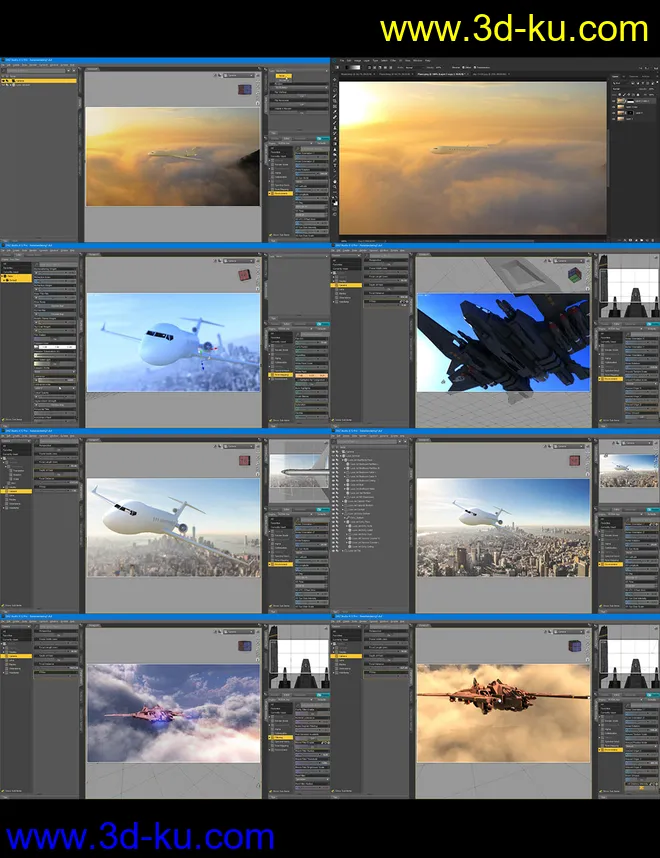Click the view cube in the sunset DAZ viewport
Screen dimensions: 660x858
tap(245, 90)
